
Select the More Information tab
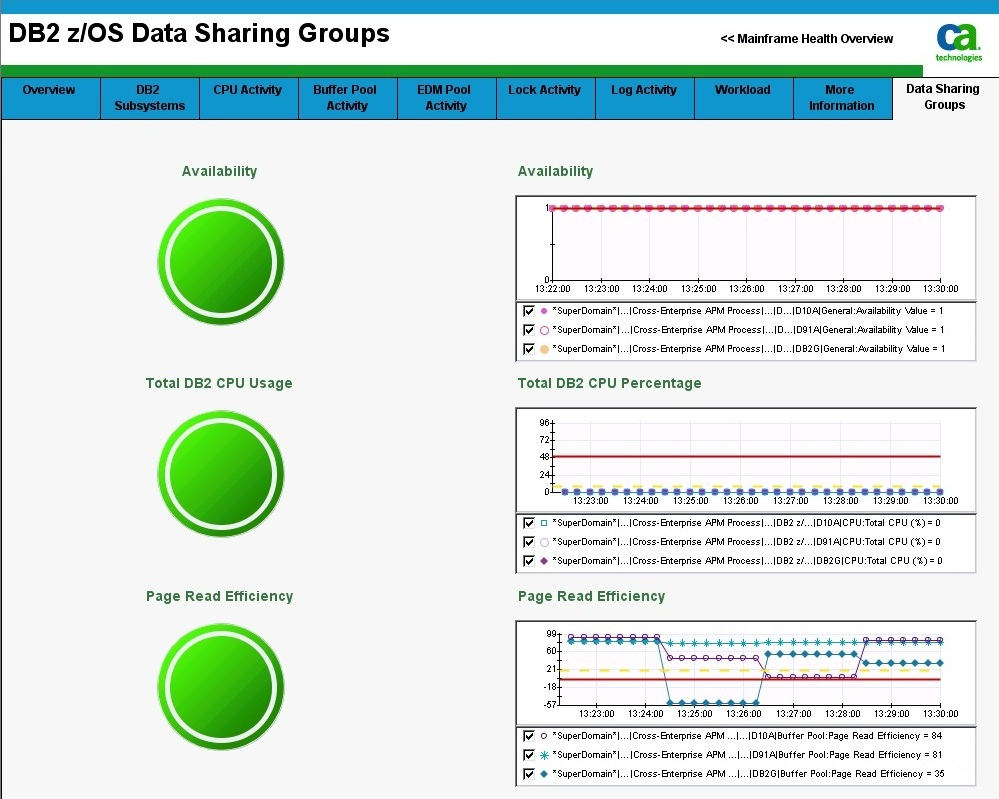(x=842, y=98)
